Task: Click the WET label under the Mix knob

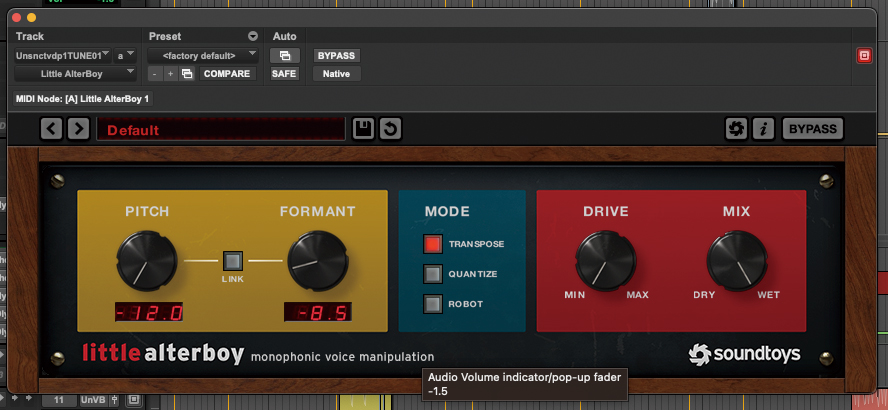Action: (x=769, y=295)
